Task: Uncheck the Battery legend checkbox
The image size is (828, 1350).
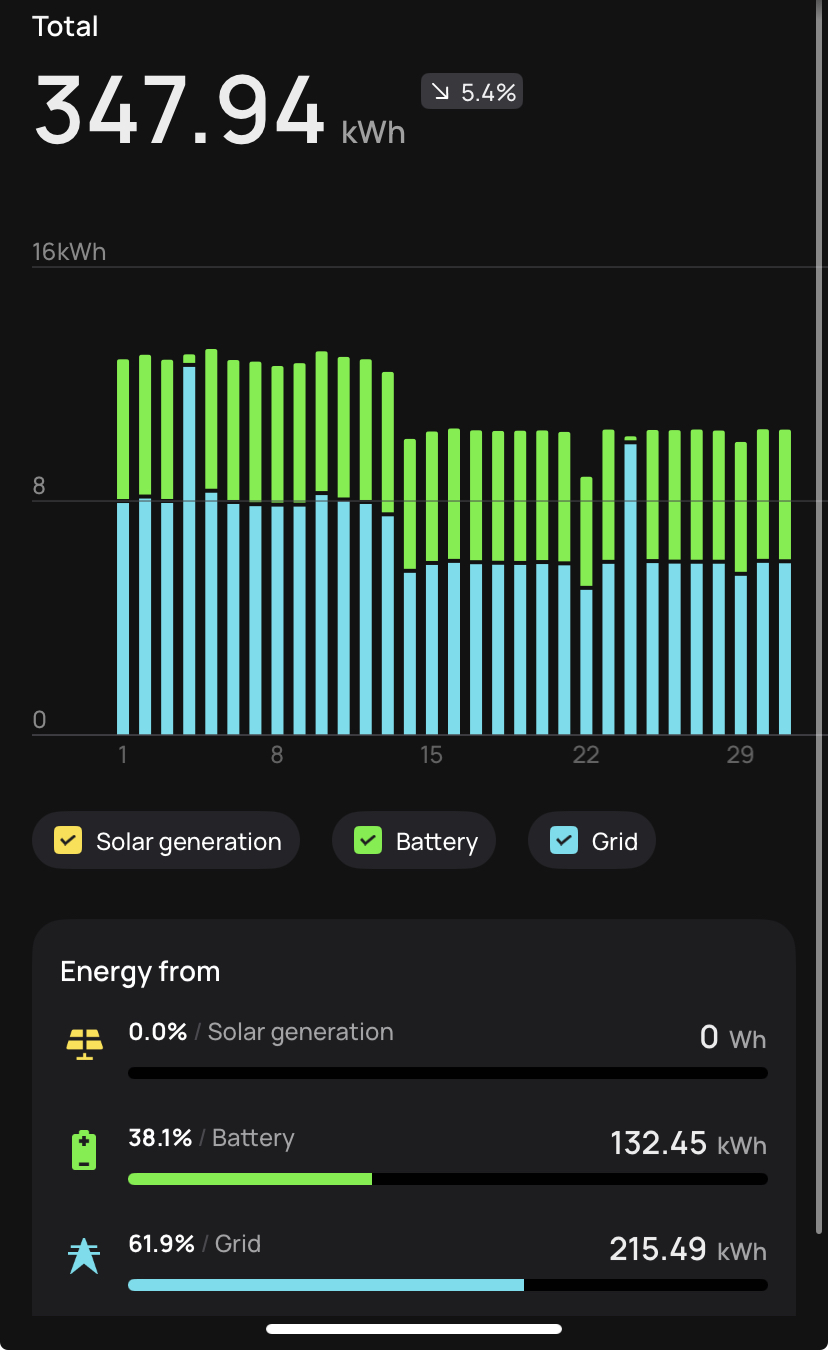Action: [368, 841]
